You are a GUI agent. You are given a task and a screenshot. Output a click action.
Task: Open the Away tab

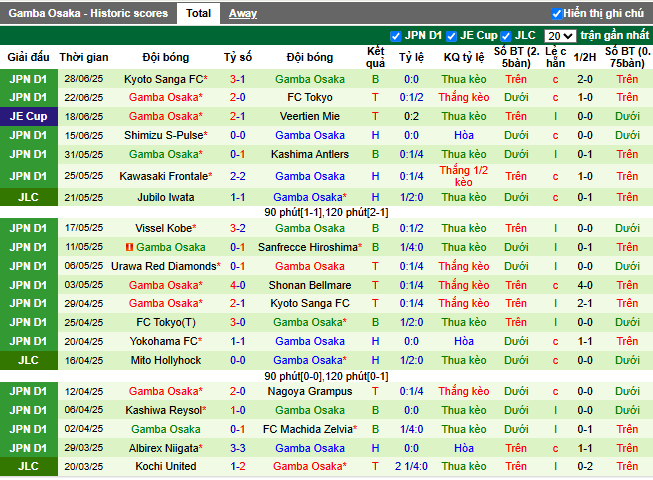pyautogui.click(x=243, y=13)
